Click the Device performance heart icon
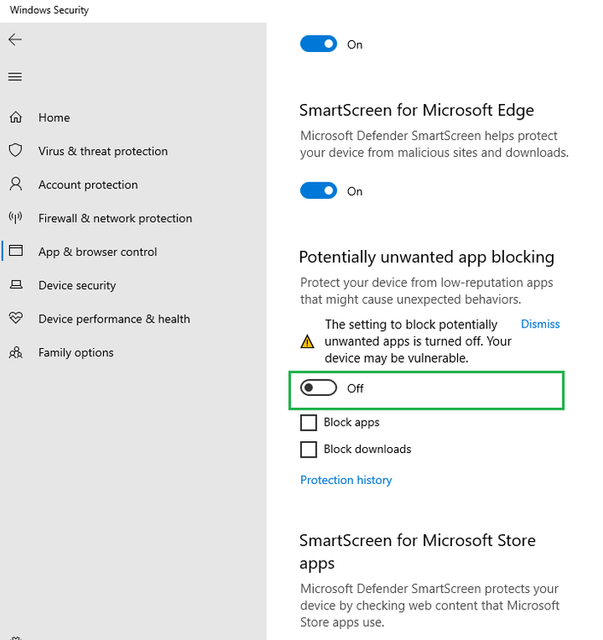The height and width of the screenshot is (640, 603). [x=16, y=318]
